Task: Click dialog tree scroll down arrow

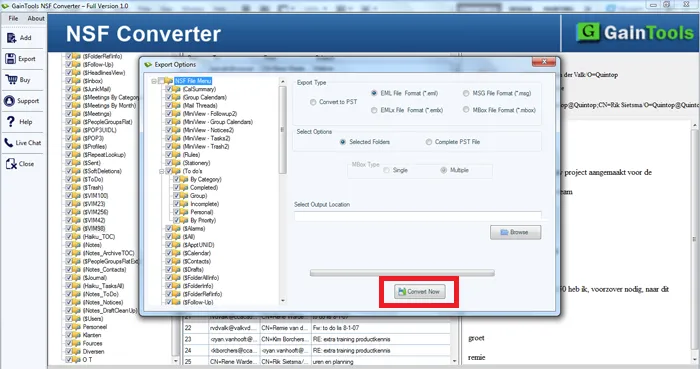Action: (282, 301)
